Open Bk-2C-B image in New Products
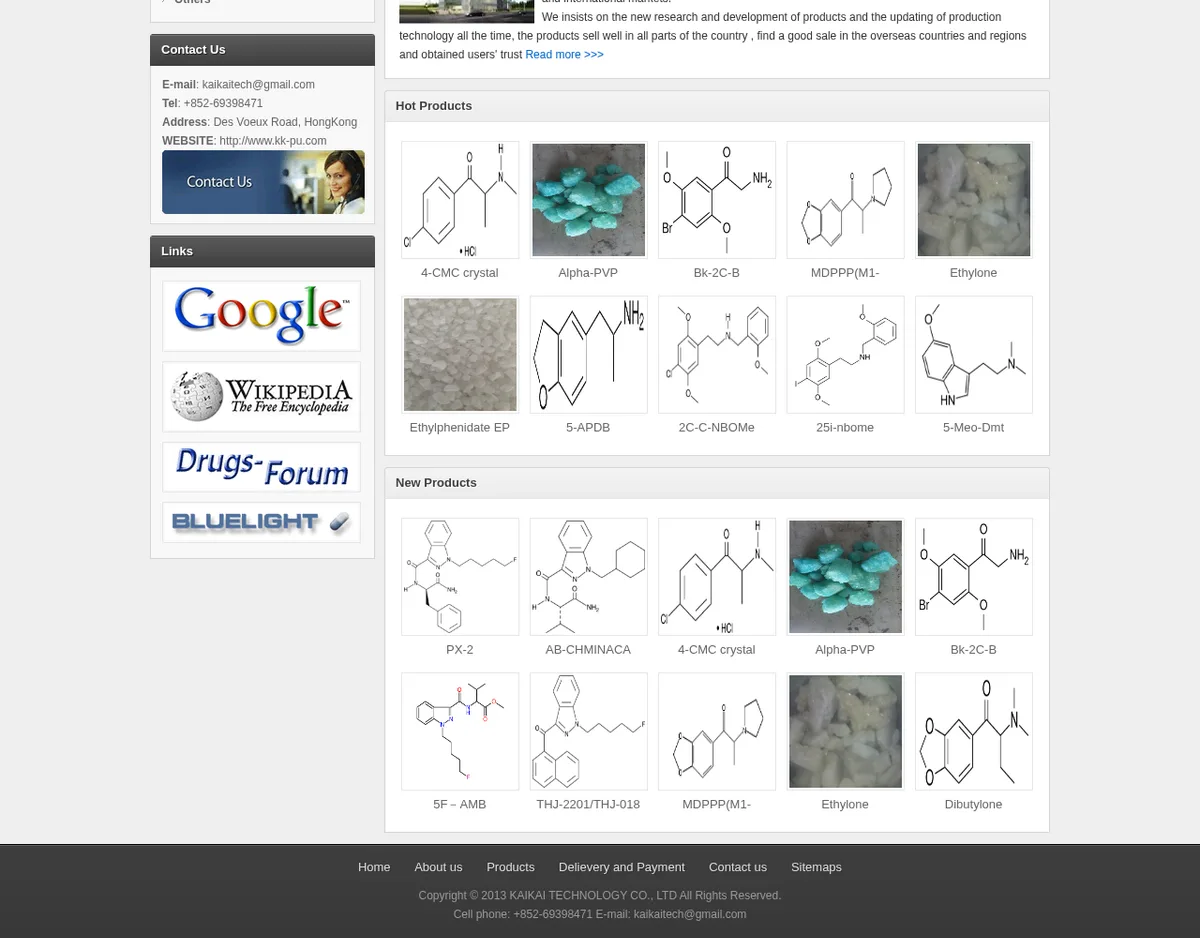This screenshot has height=938, width=1200. [974, 577]
